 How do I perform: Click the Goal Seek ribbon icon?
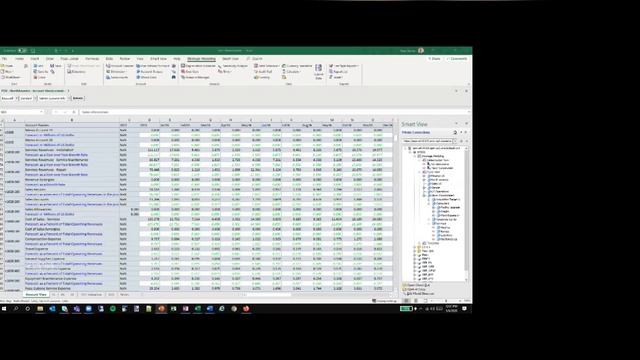pos(190,71)
